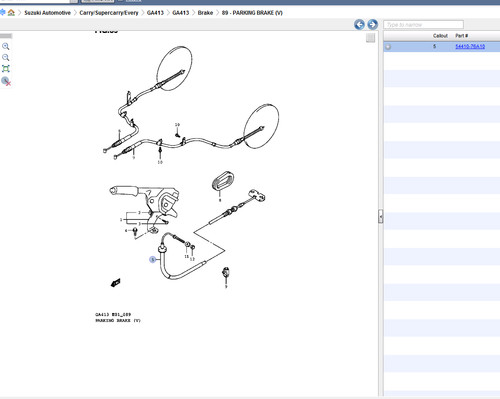Open Carry/Supercarry/Every breadcrumb
500x399 pixels.
[109, 13]
